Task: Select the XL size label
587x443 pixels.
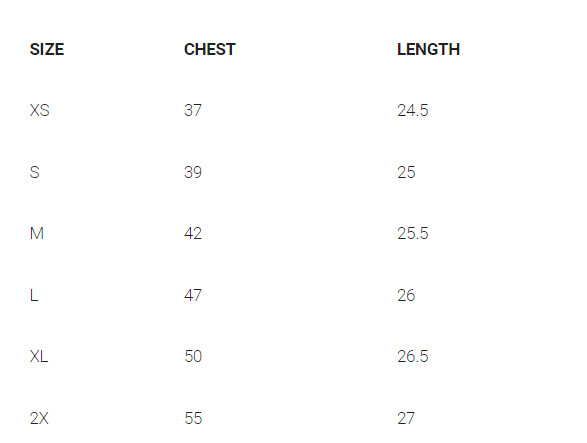Action: pyautogui.click(x=39, y=356)
